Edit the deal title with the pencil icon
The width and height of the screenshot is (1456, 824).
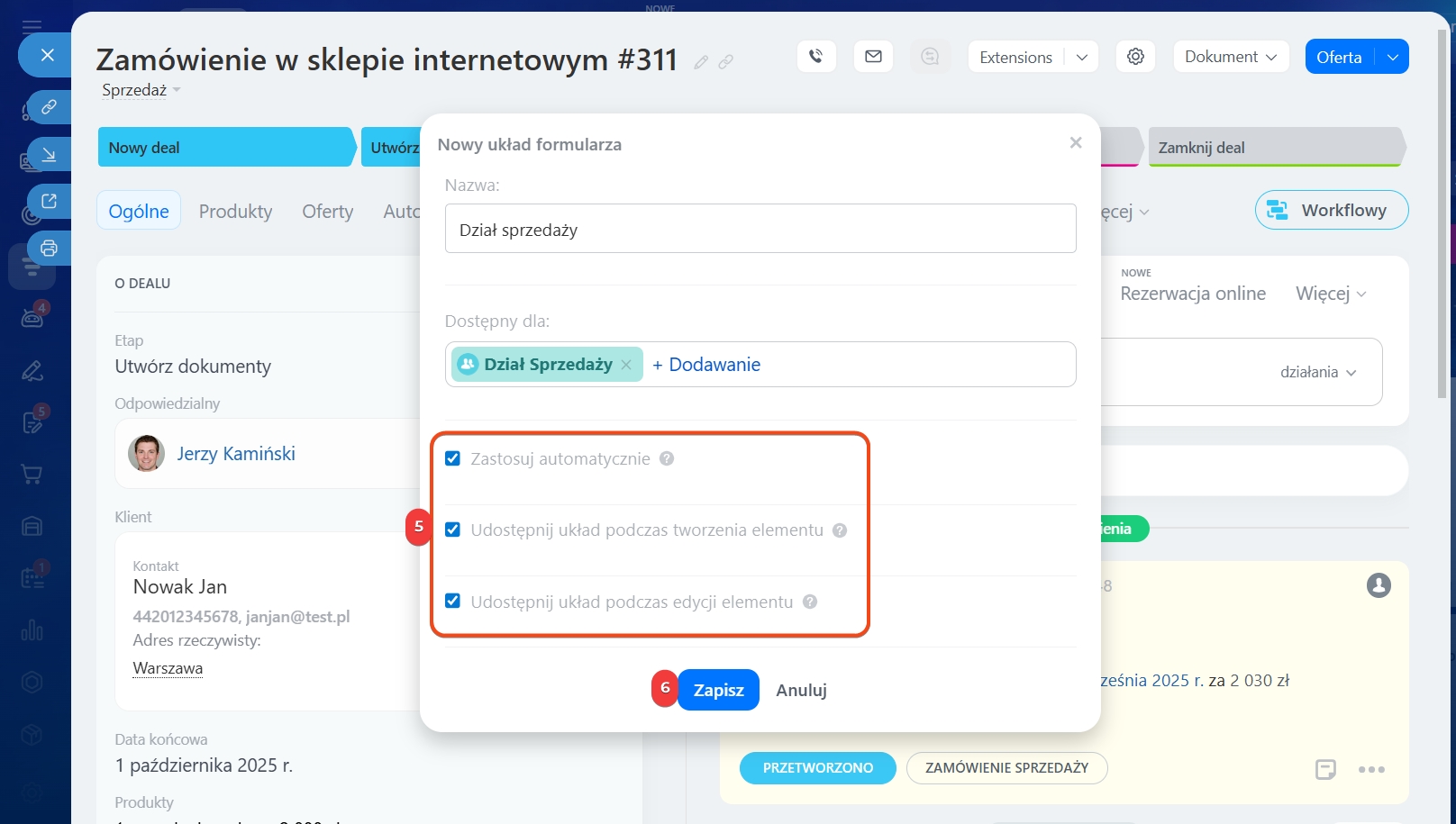tap(701, 61)
